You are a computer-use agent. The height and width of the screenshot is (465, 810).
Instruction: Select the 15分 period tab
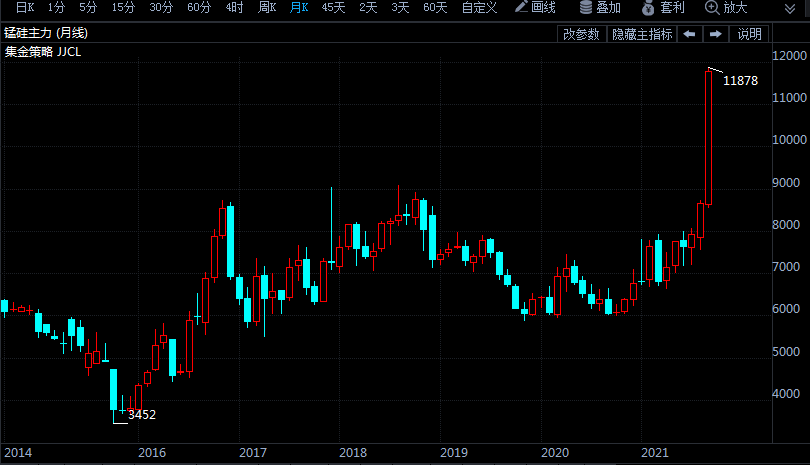pyautogui.click(x=123, y=7)
